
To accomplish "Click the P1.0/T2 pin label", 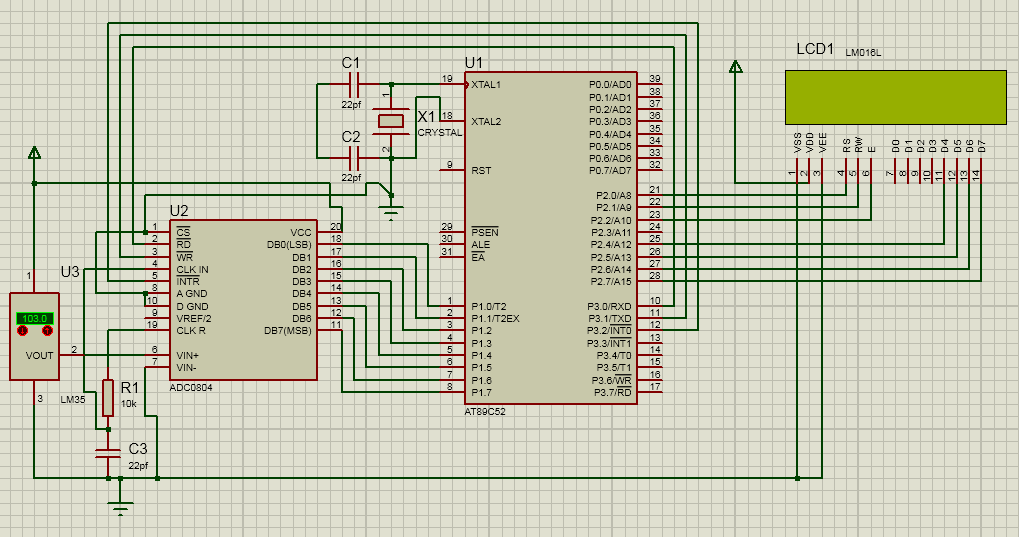I will point(489,306).
